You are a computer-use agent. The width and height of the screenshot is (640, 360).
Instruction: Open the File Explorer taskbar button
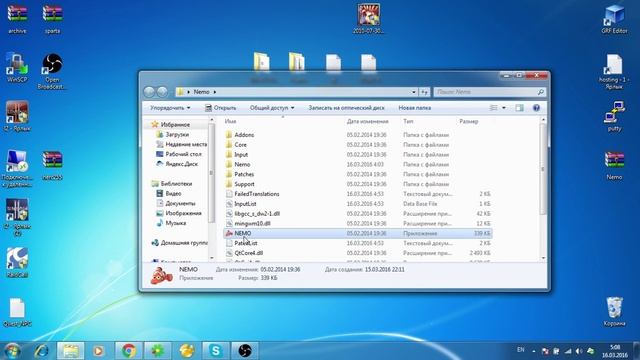pyautogui.click(x=71, y=351)
